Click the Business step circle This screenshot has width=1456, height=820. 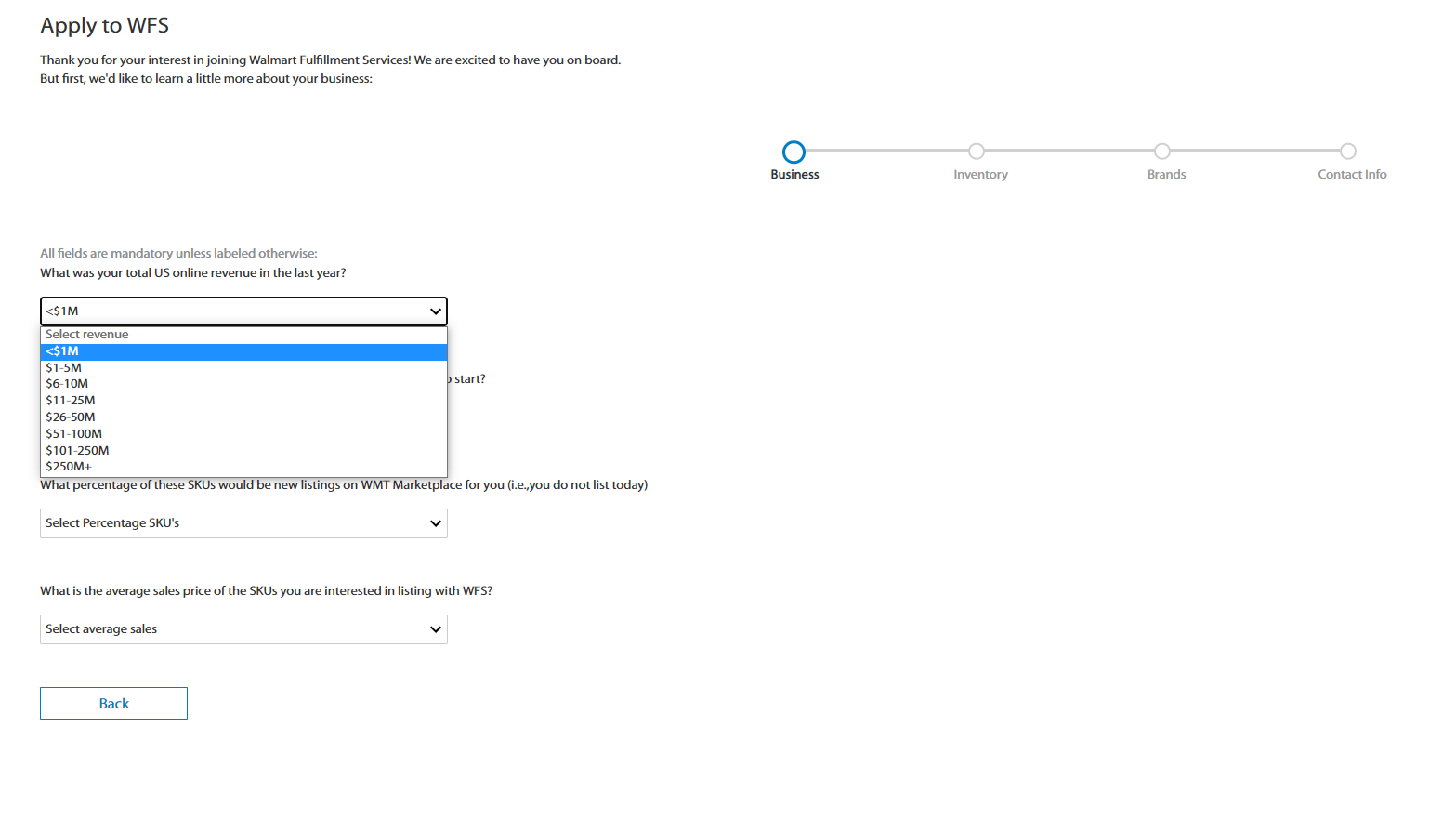click(794, 152)
